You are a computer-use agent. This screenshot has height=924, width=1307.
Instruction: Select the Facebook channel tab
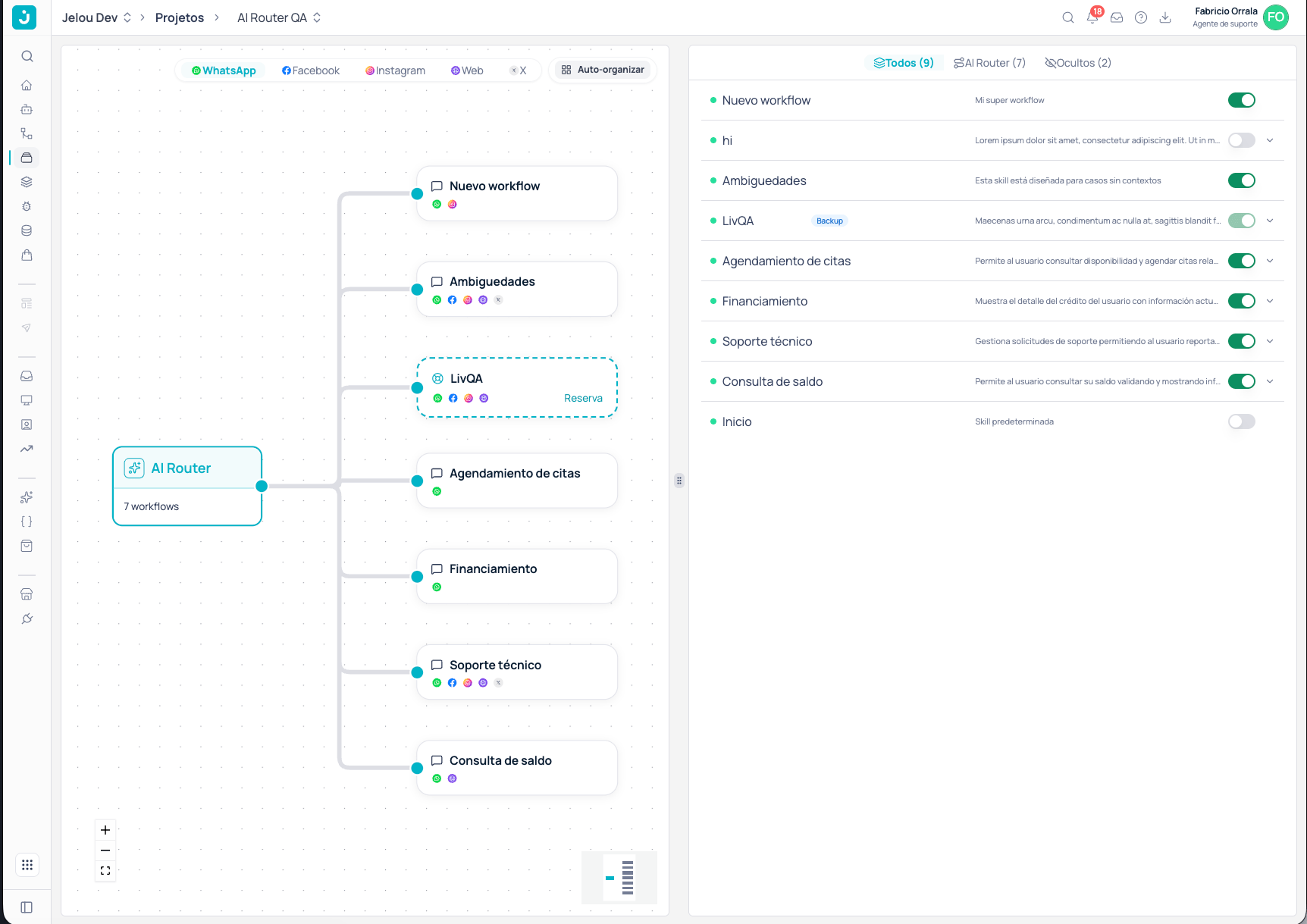tap(311, 70)
